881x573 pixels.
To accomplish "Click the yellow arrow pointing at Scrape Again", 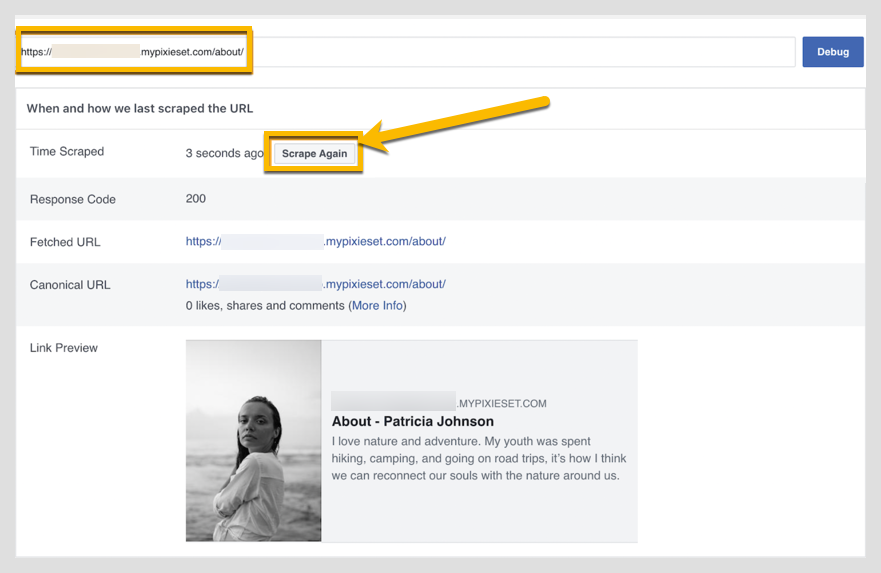I will click(x=460, y=122).
